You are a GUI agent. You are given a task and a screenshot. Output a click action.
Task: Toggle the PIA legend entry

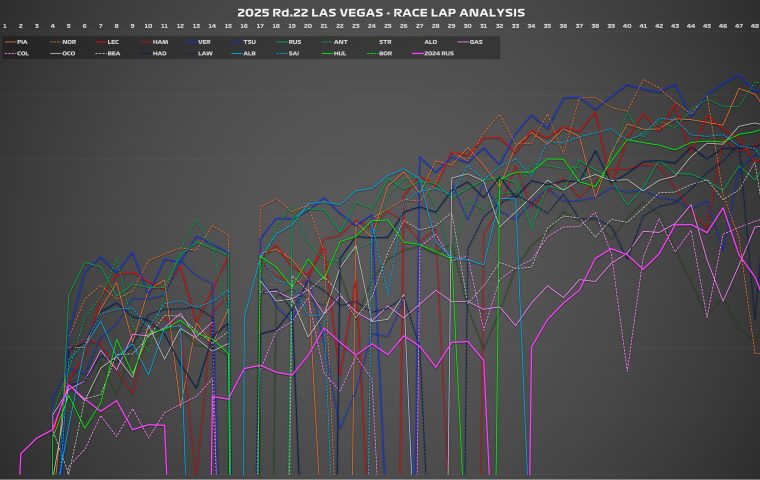click(x=22, y=42)
